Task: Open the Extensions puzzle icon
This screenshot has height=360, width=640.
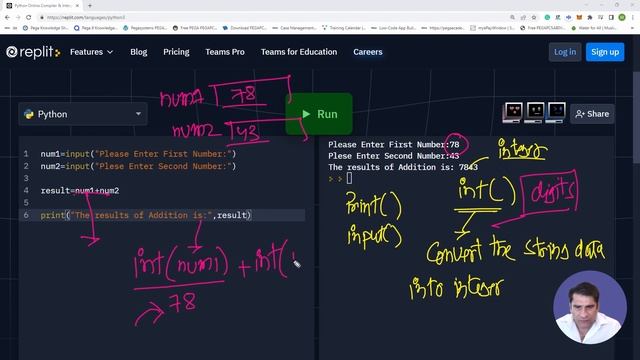Action: 590,18
